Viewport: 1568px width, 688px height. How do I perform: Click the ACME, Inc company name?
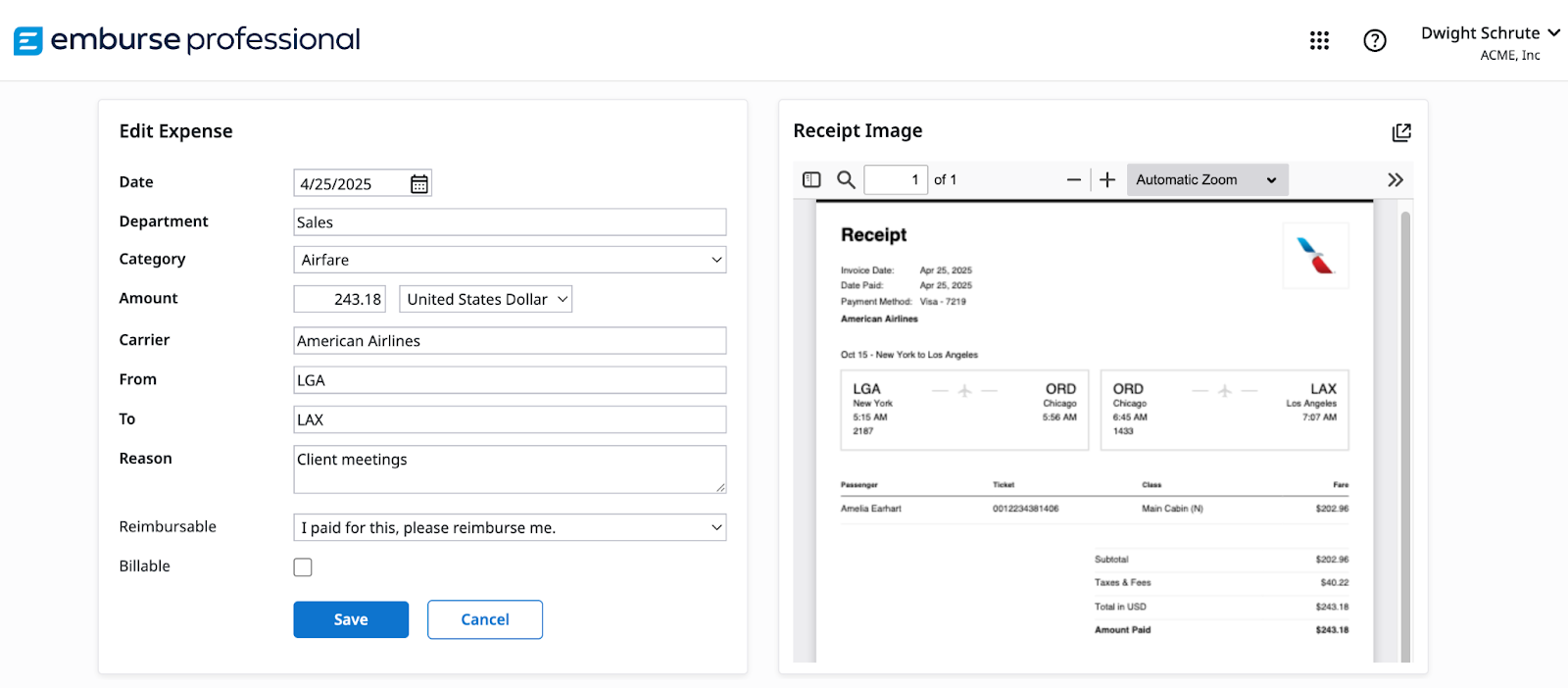tap(1510, 56)
